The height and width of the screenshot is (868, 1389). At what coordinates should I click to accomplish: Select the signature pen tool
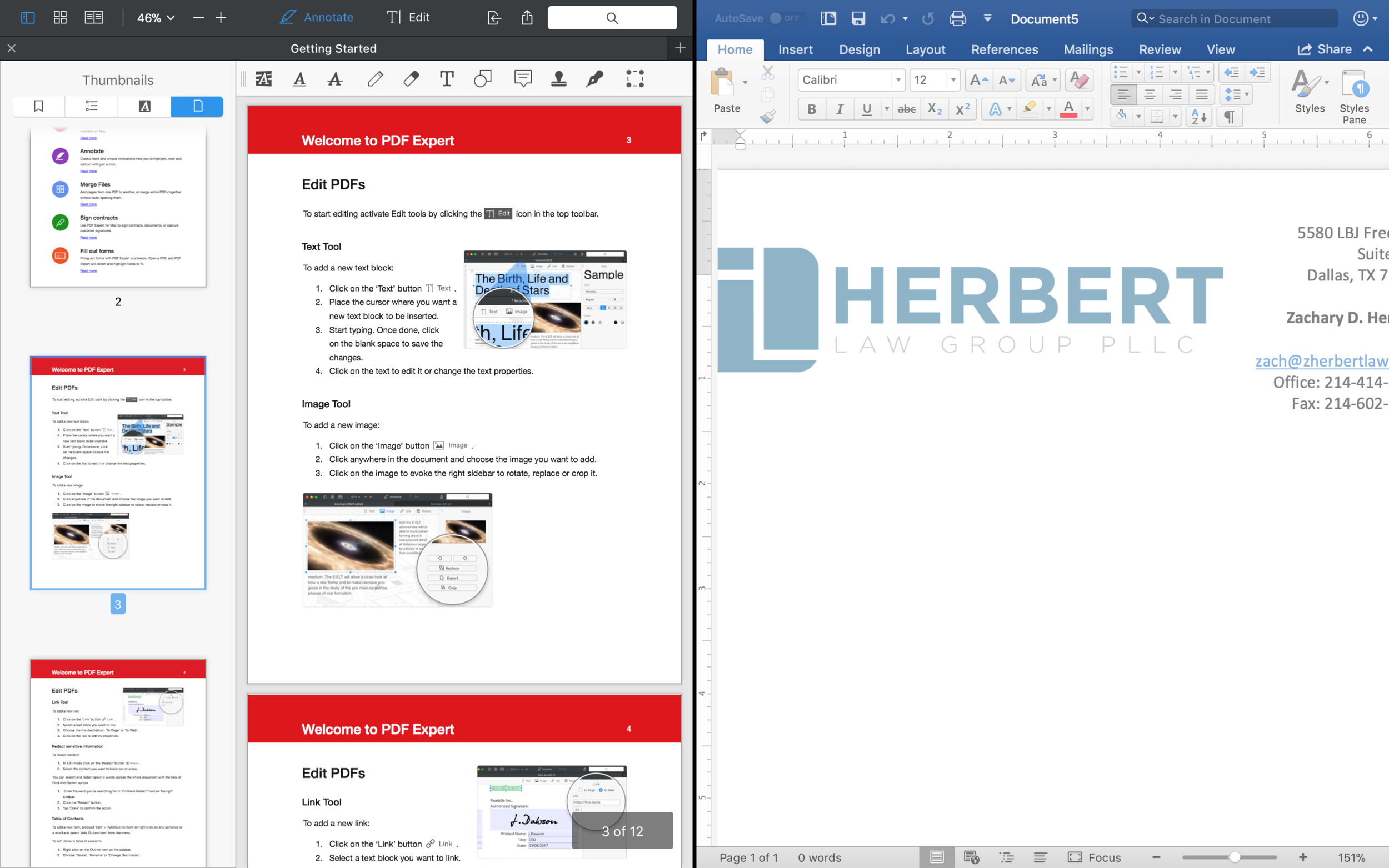594,79
